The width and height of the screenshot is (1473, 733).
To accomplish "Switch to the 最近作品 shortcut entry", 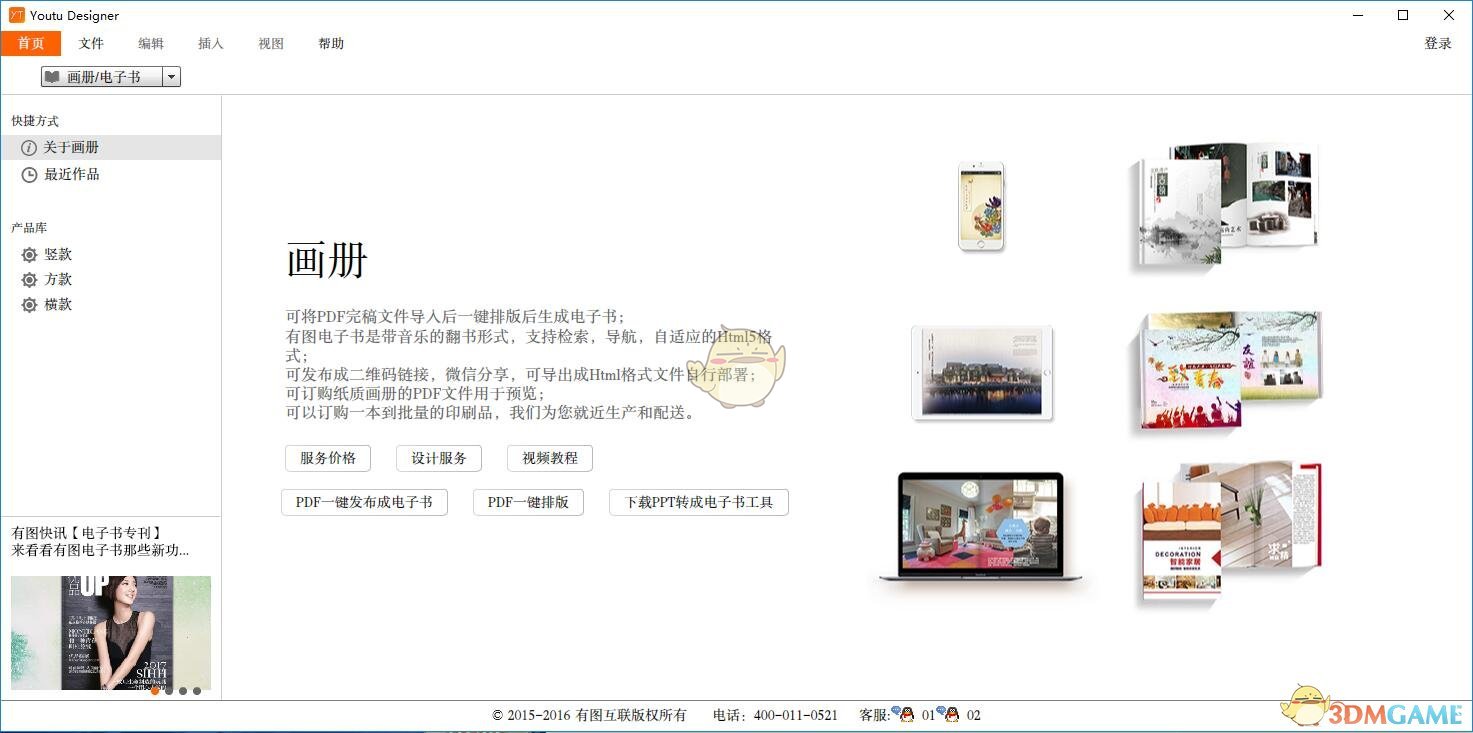I will 72,173.
